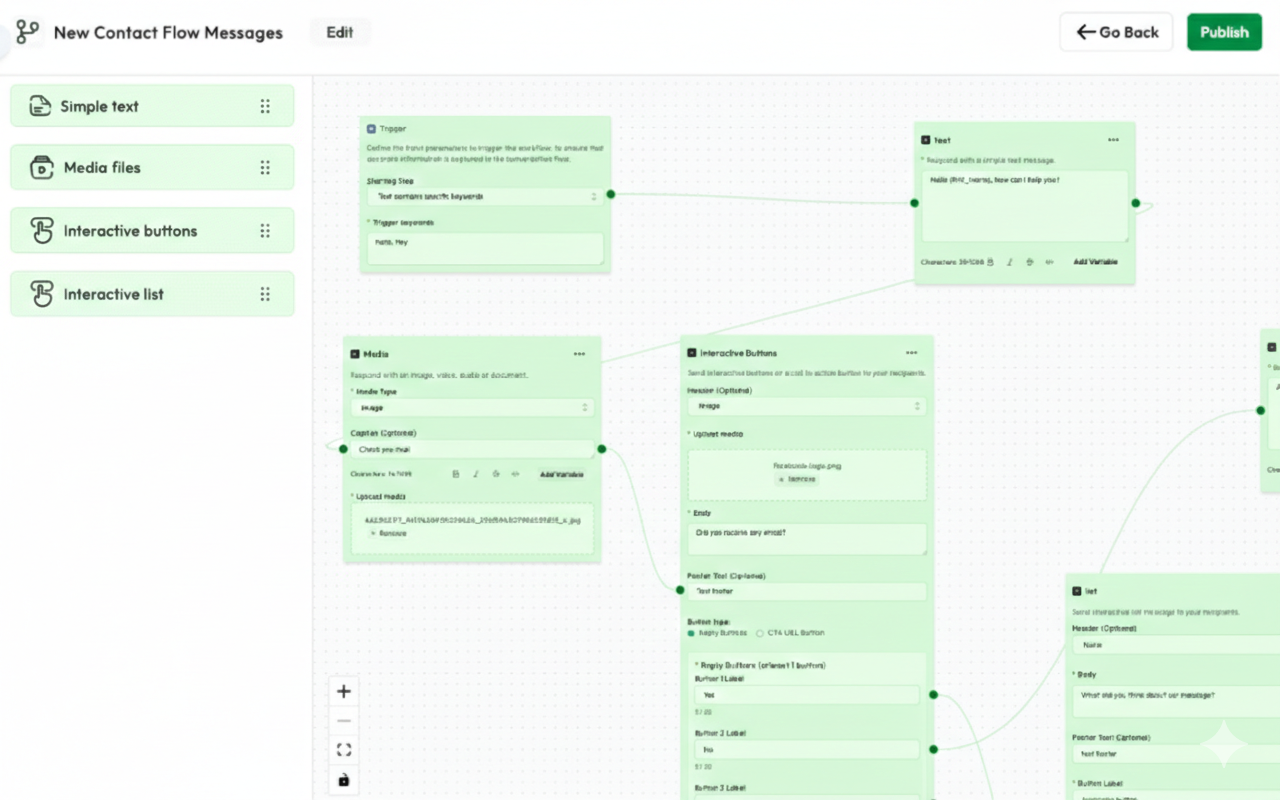Image resolution: width=1280 pixels, height=800 pixels.
Task: Open the Media node three-dot menu
Action: coord(579,354)
